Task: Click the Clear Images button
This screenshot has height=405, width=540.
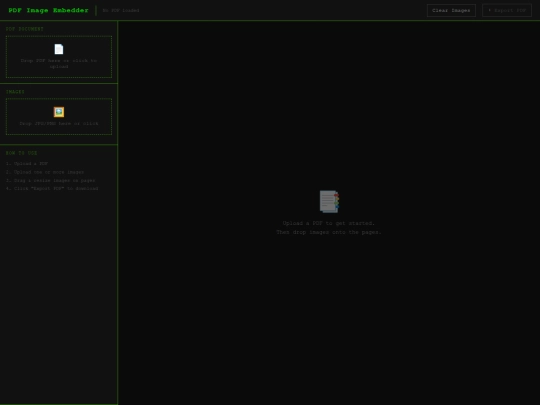Action: coord(451,10)
